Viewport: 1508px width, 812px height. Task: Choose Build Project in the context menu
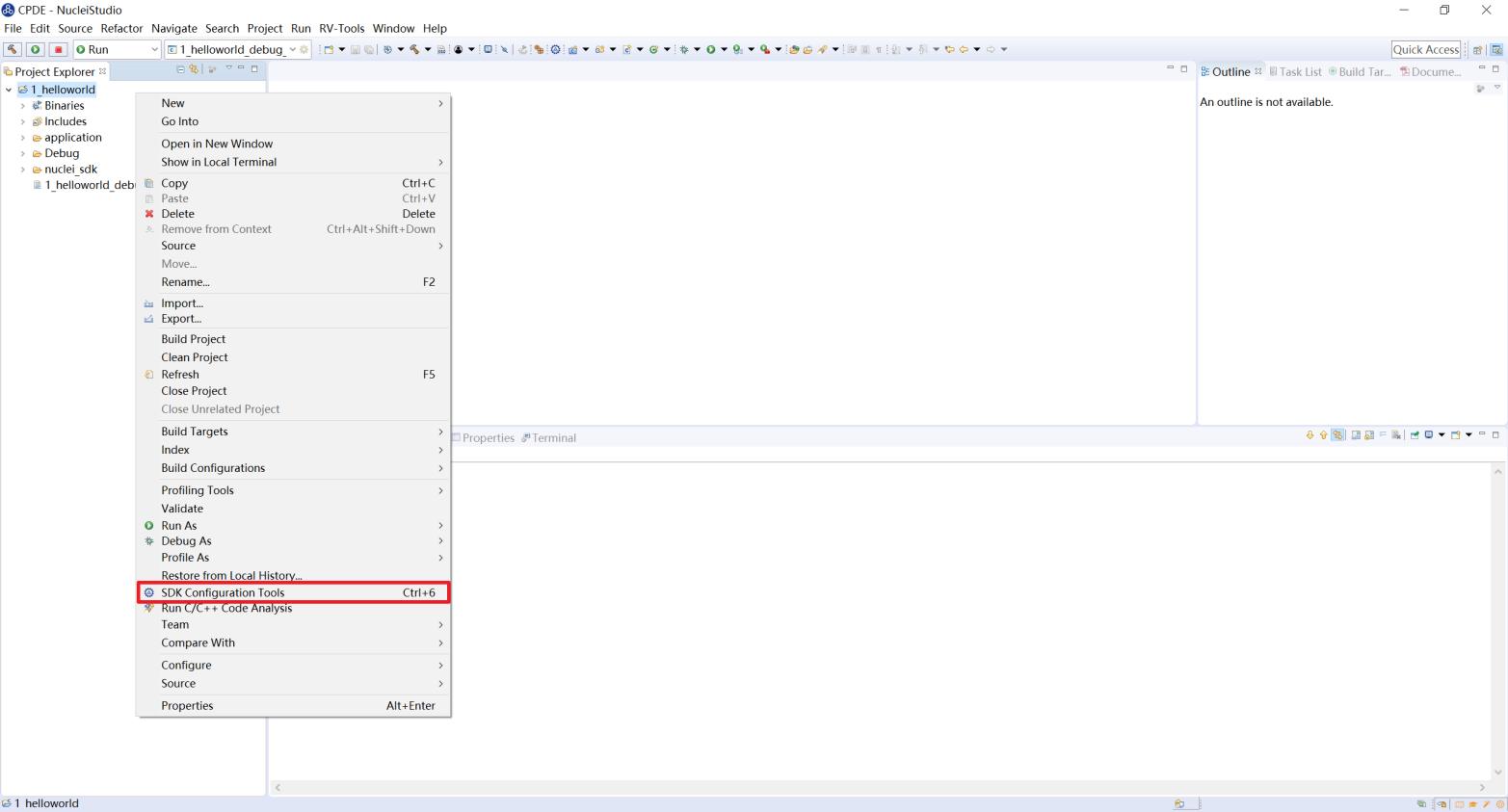point(193,339)
